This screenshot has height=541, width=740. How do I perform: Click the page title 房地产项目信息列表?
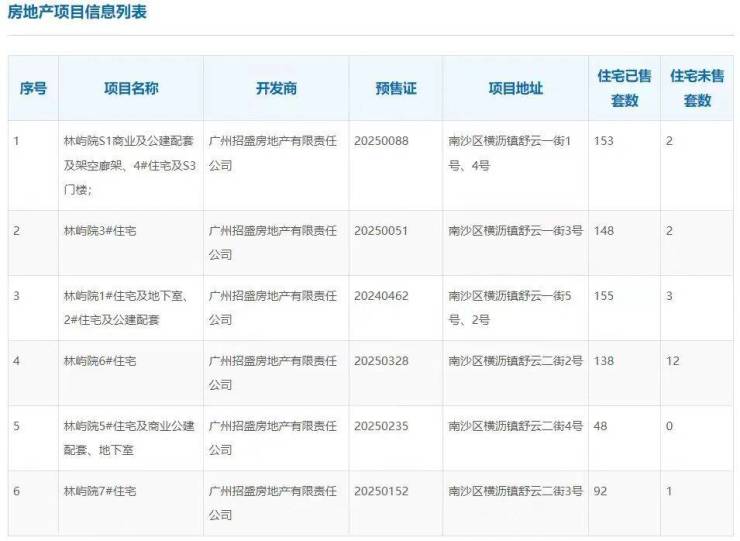click(x=77, y=12)
